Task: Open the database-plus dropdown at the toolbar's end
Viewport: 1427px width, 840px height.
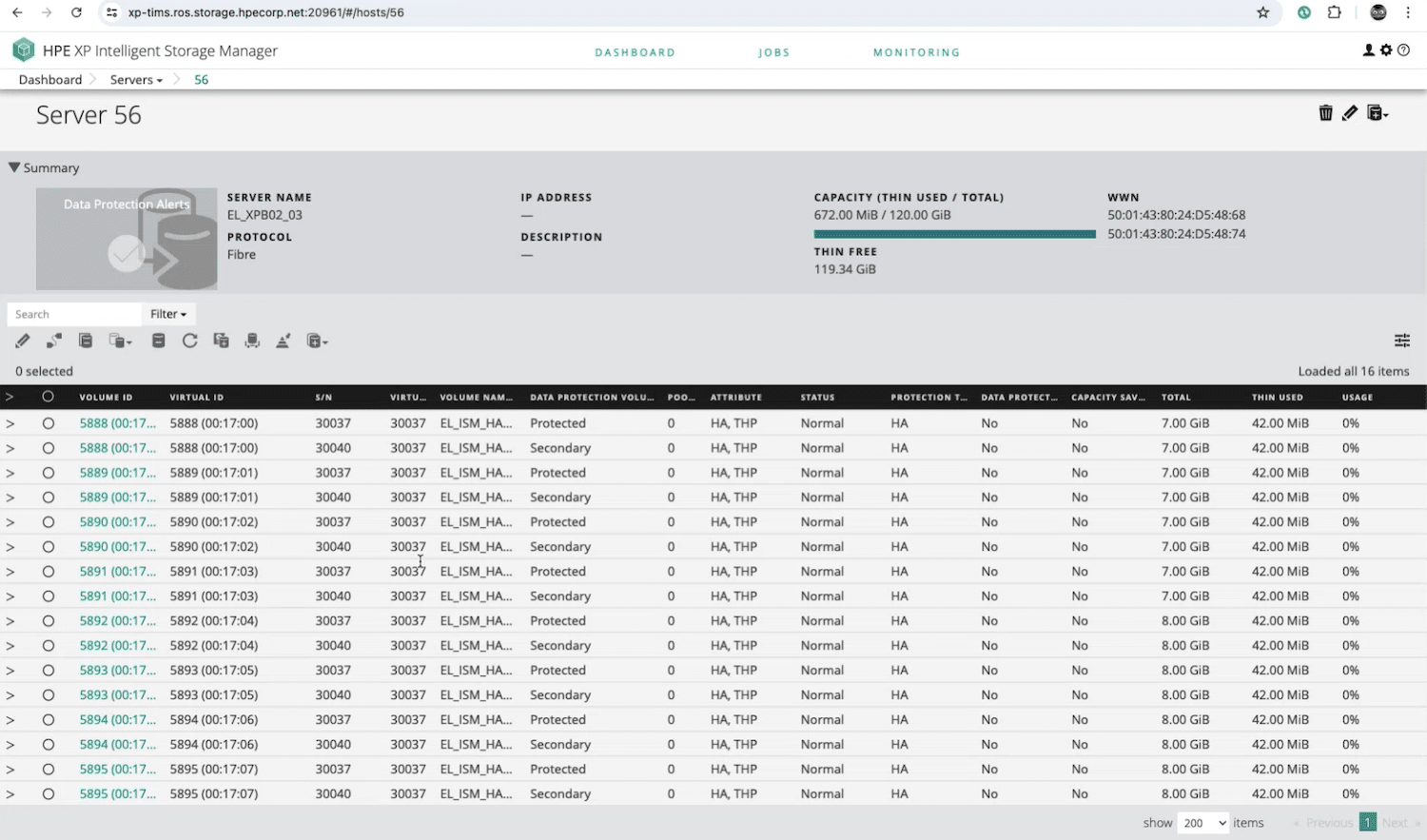Action: (318, 341)
